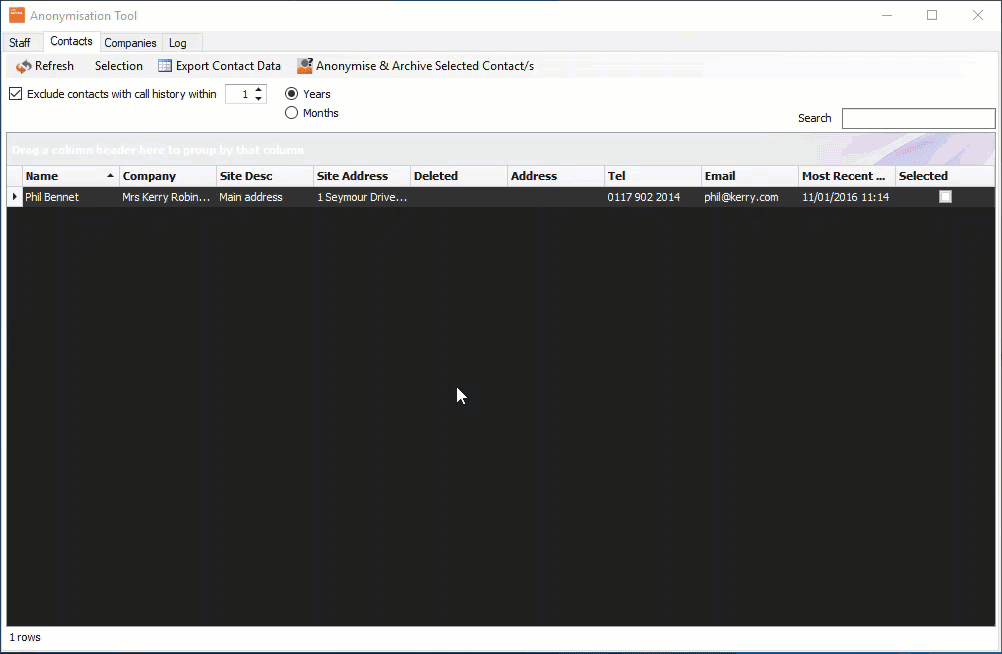Viewport: 1002px width, 654px height.
Task: Click the 0117 902 2014 telephone cell
Action: point(652,197)
